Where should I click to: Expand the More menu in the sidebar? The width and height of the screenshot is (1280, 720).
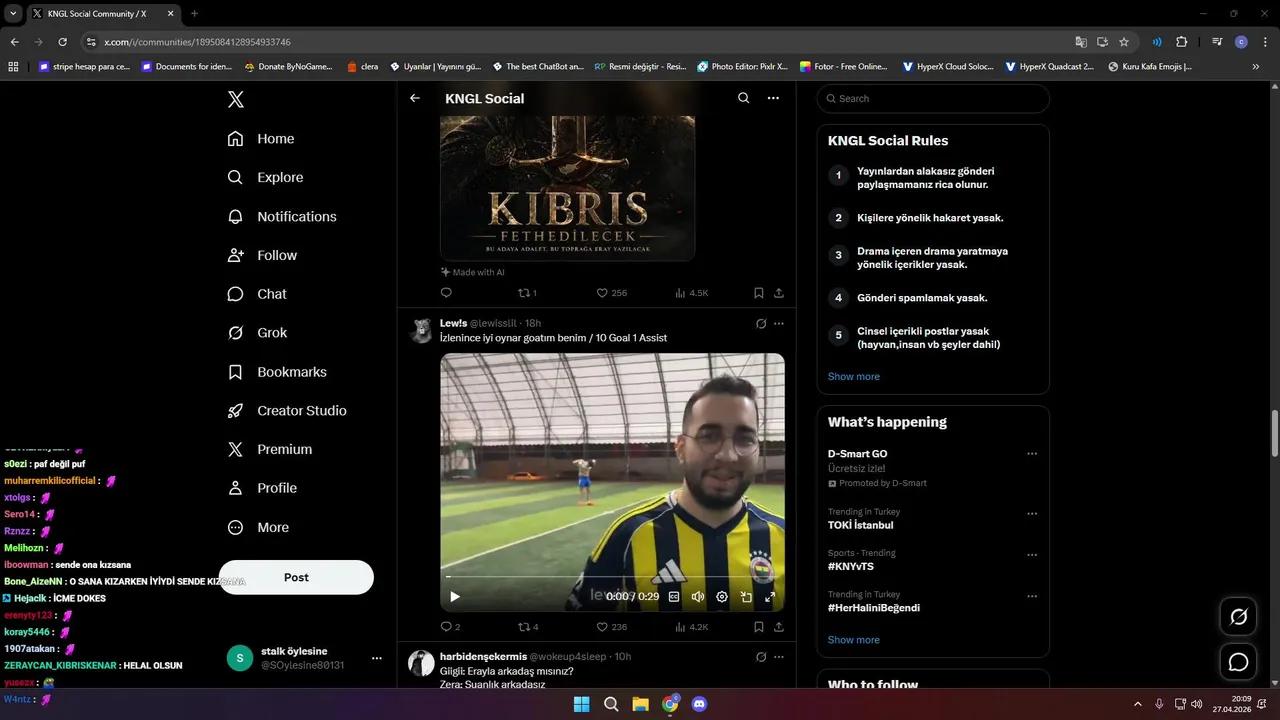click(x=258, y=528)
